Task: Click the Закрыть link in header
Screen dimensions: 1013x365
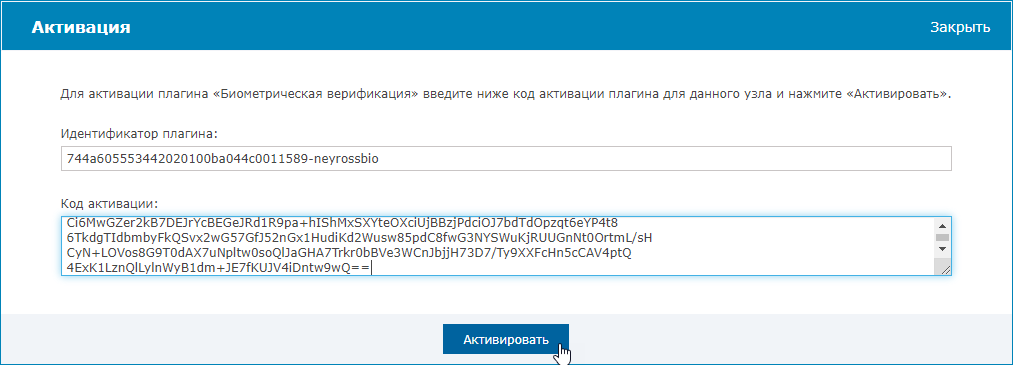Action: point(960,27)
